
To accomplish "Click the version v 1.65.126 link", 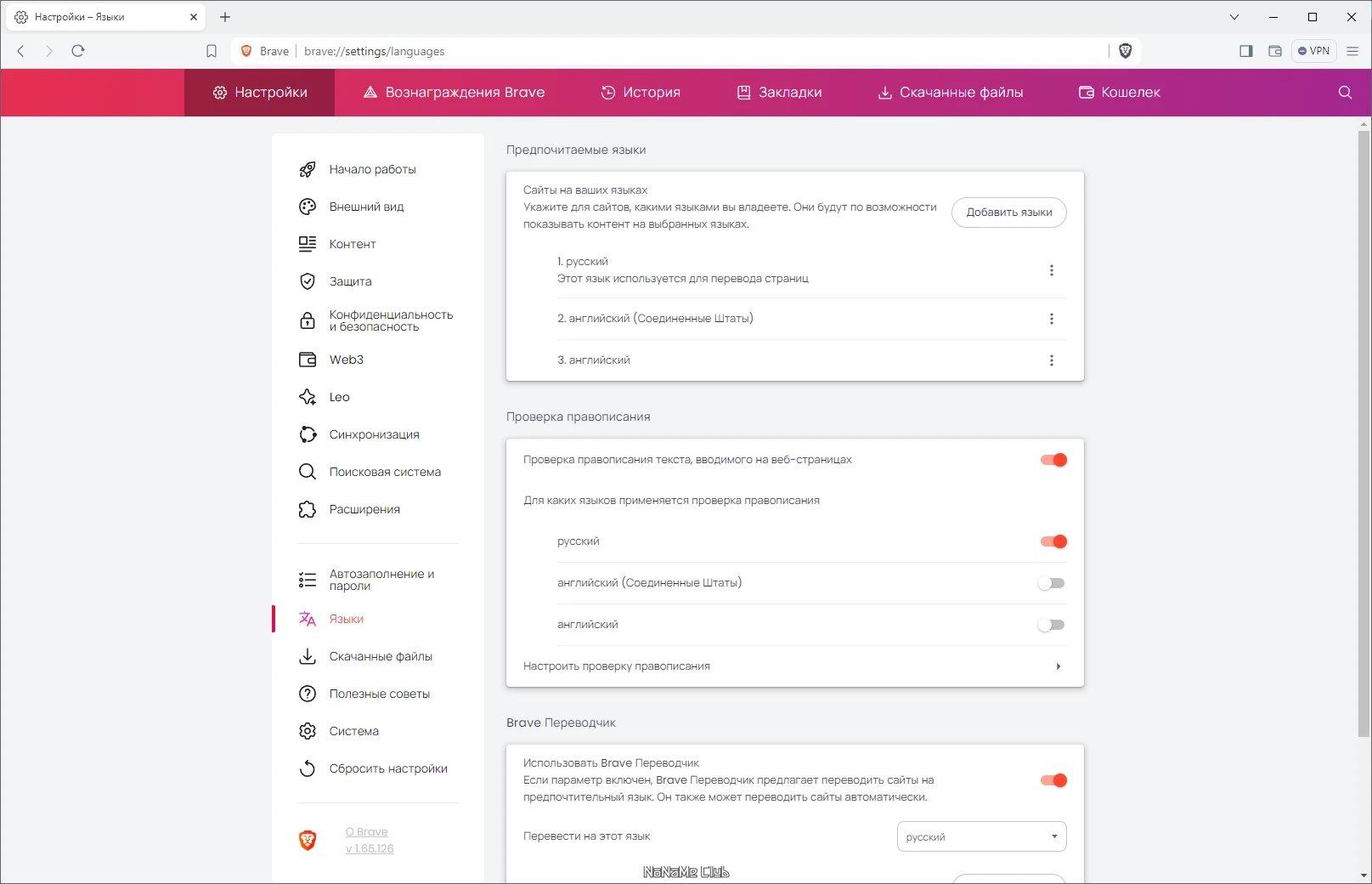I will [x=370, y=848].
